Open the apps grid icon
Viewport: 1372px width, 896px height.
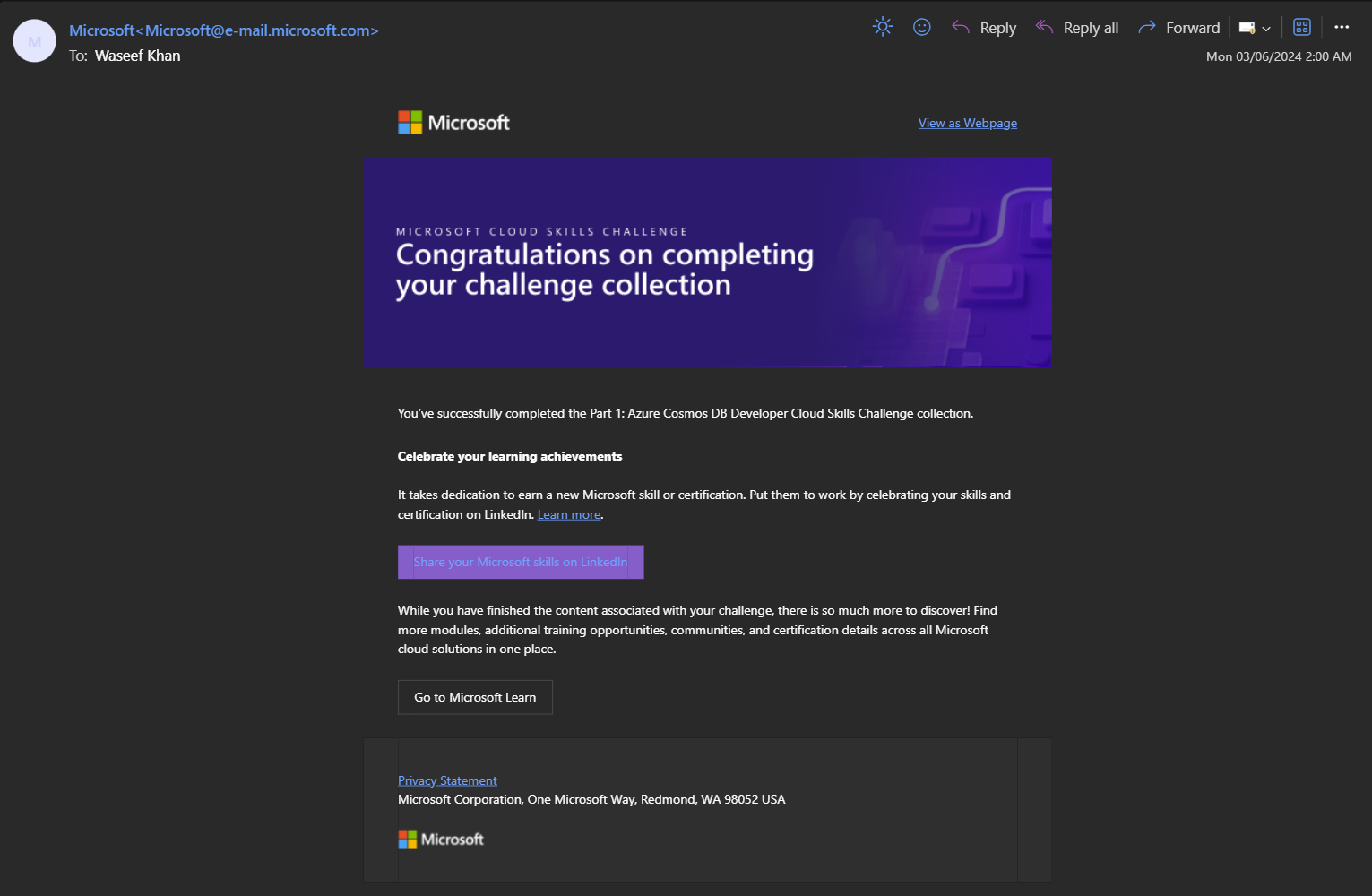pyautogui.click(x=1302, y=27)
